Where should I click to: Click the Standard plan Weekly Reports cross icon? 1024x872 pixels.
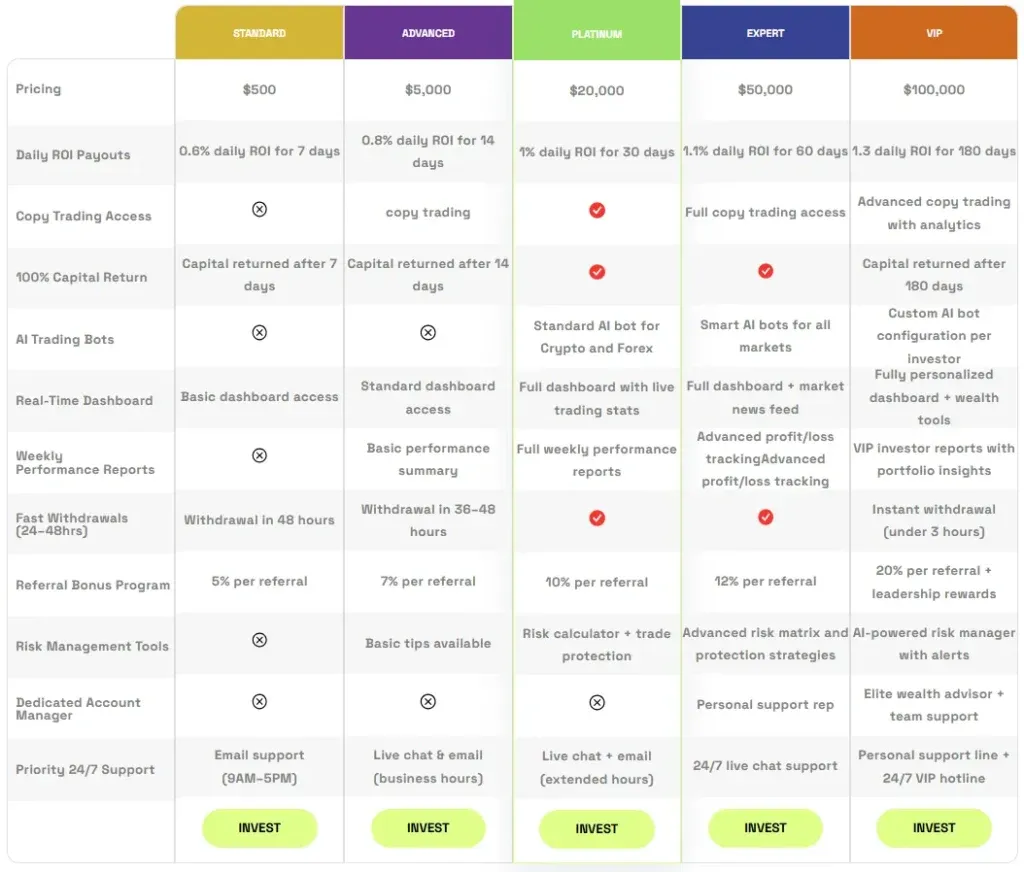pyautogui.click(x=259, y=455)
